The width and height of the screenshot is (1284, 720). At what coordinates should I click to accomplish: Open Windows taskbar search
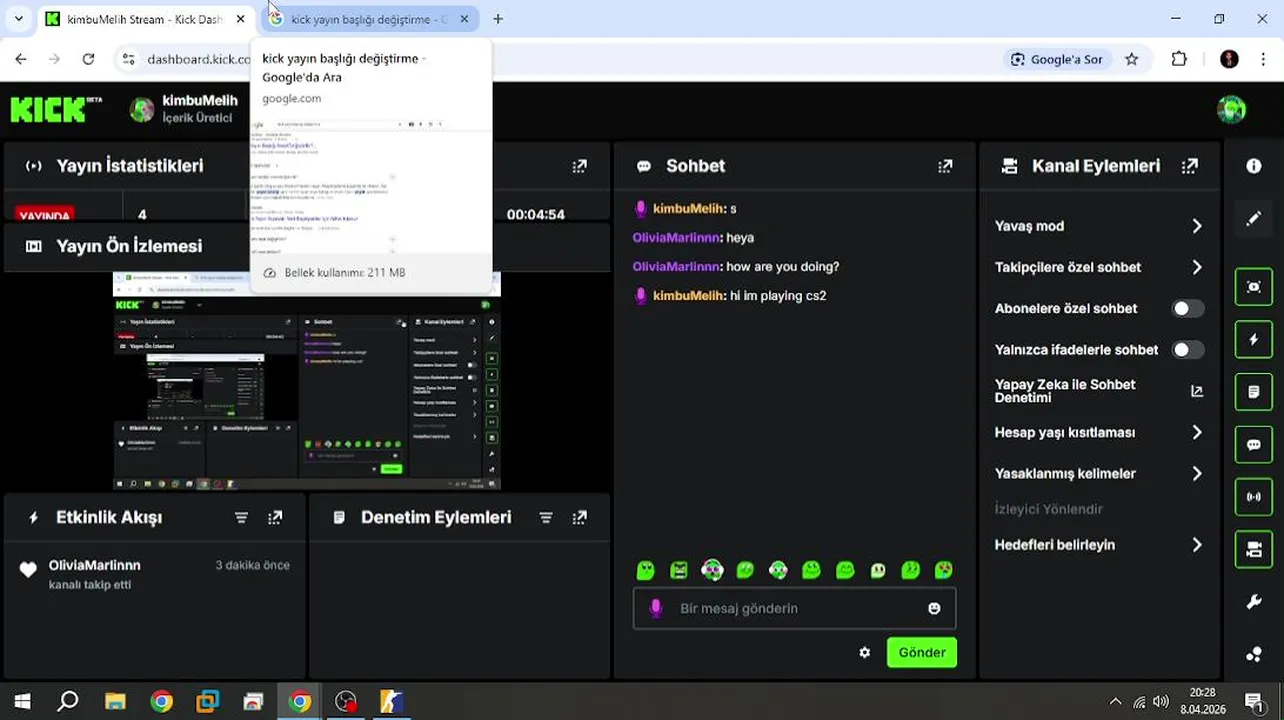(68, 702)
